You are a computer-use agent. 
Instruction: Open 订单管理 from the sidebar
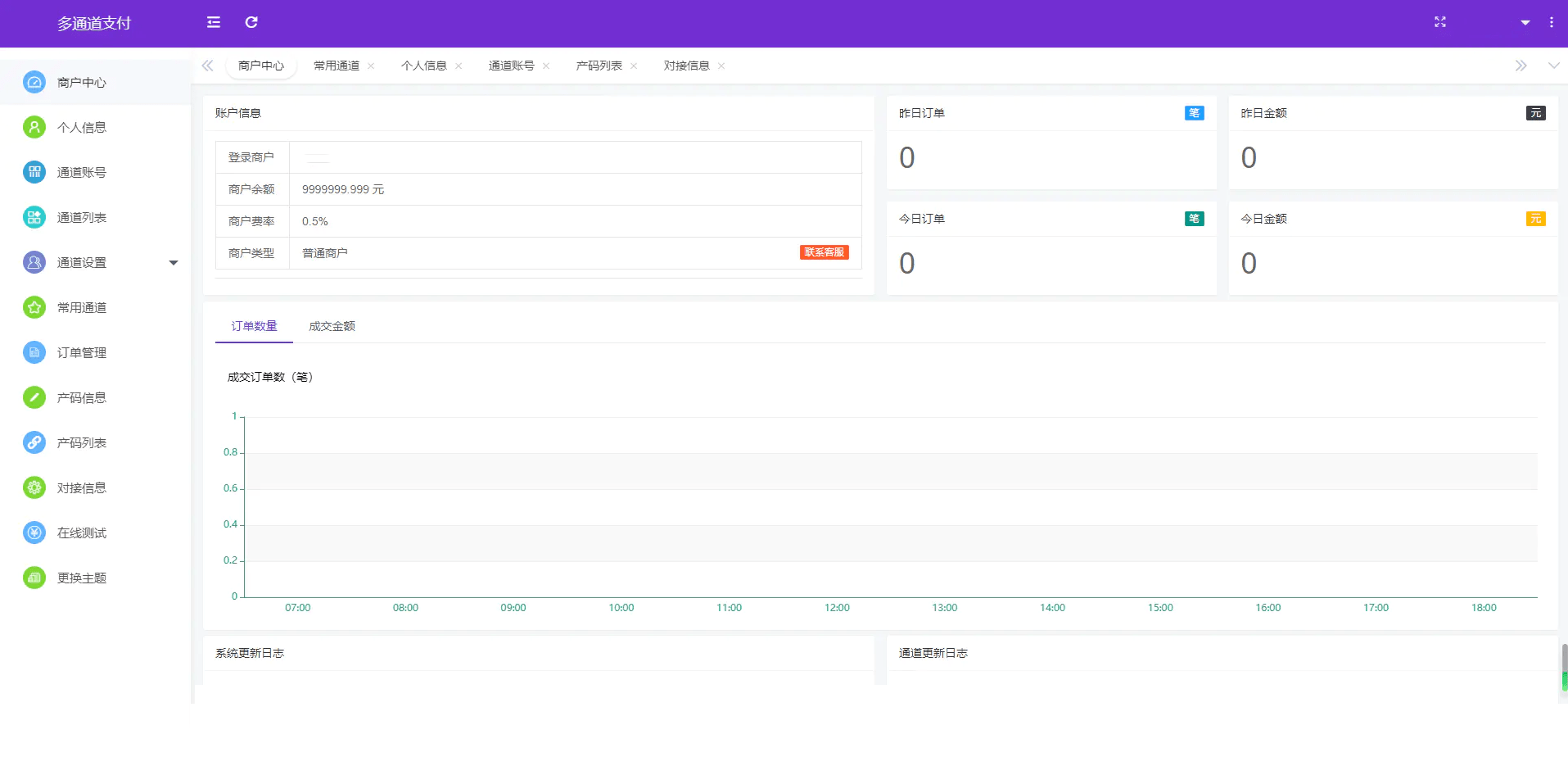[x=81, y=352]
